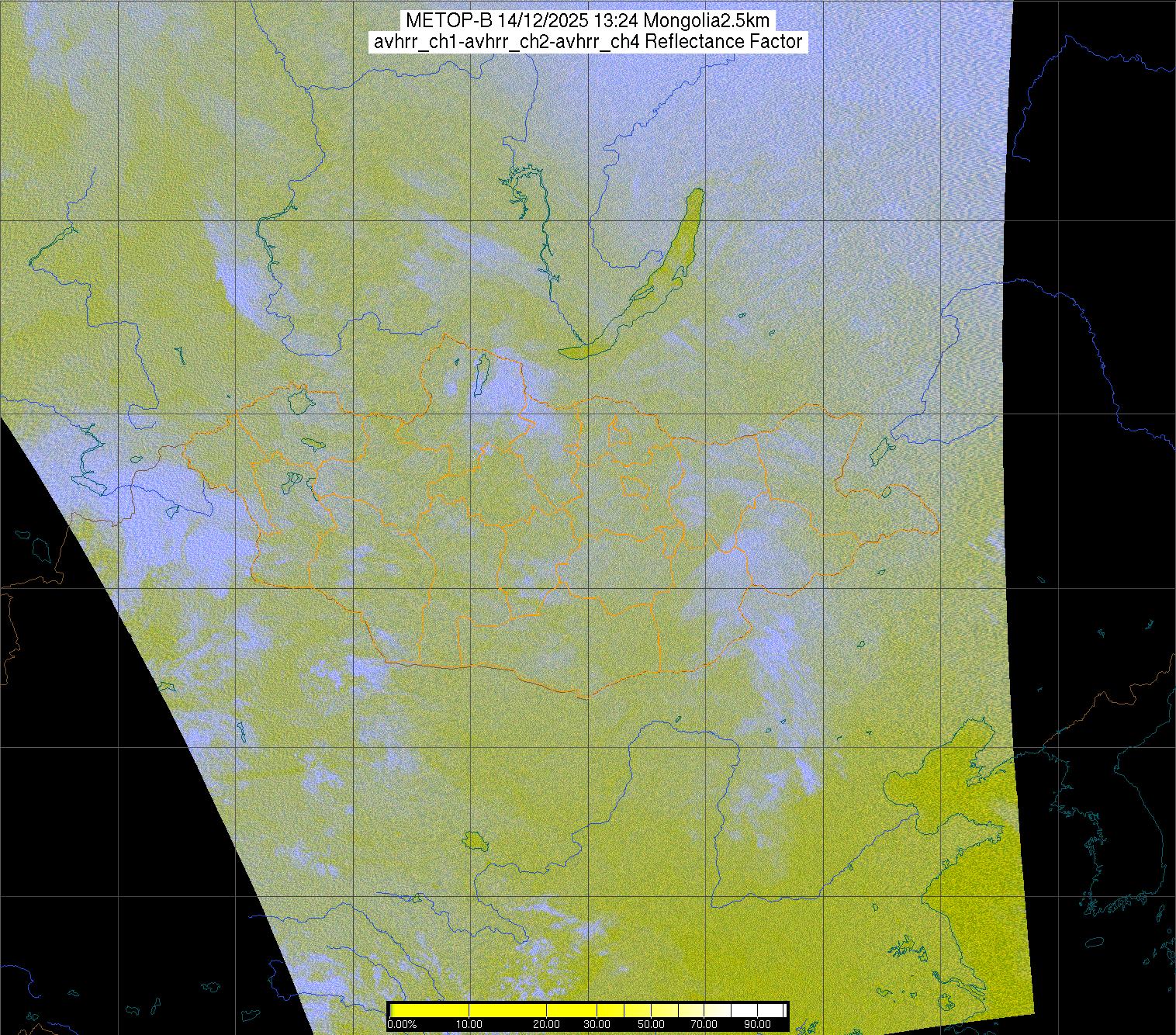Click the reflectance color scale bar
This screenshot has width=1176, height=1035.
pos(588,1010)
